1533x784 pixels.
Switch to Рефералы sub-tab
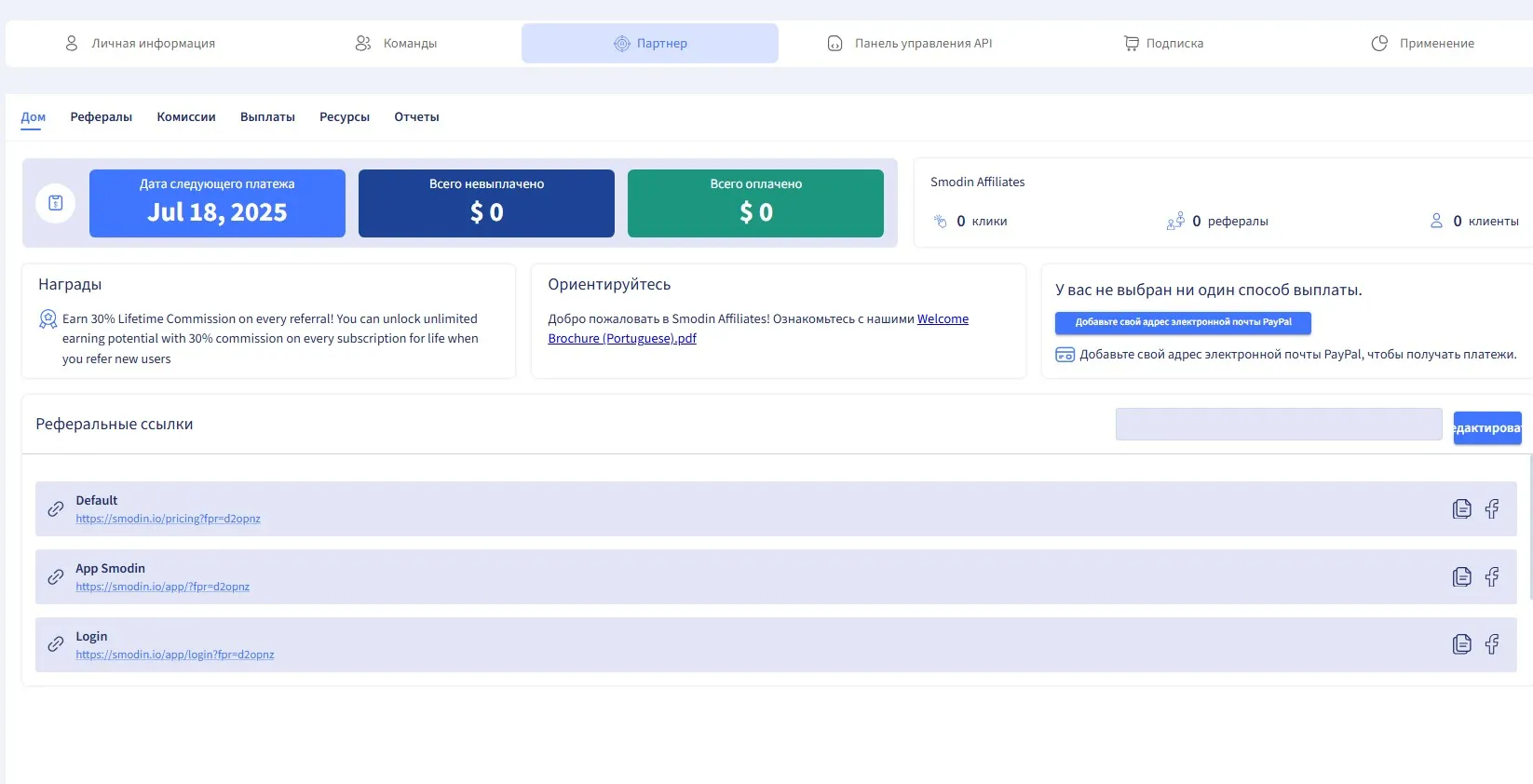pos(102,117)
